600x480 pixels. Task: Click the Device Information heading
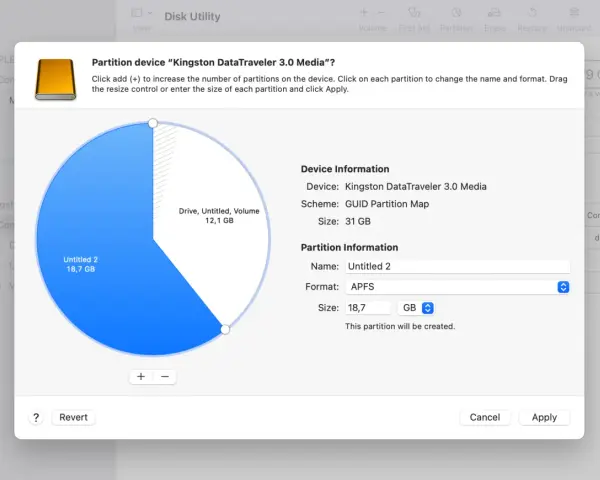click(345, 169)
